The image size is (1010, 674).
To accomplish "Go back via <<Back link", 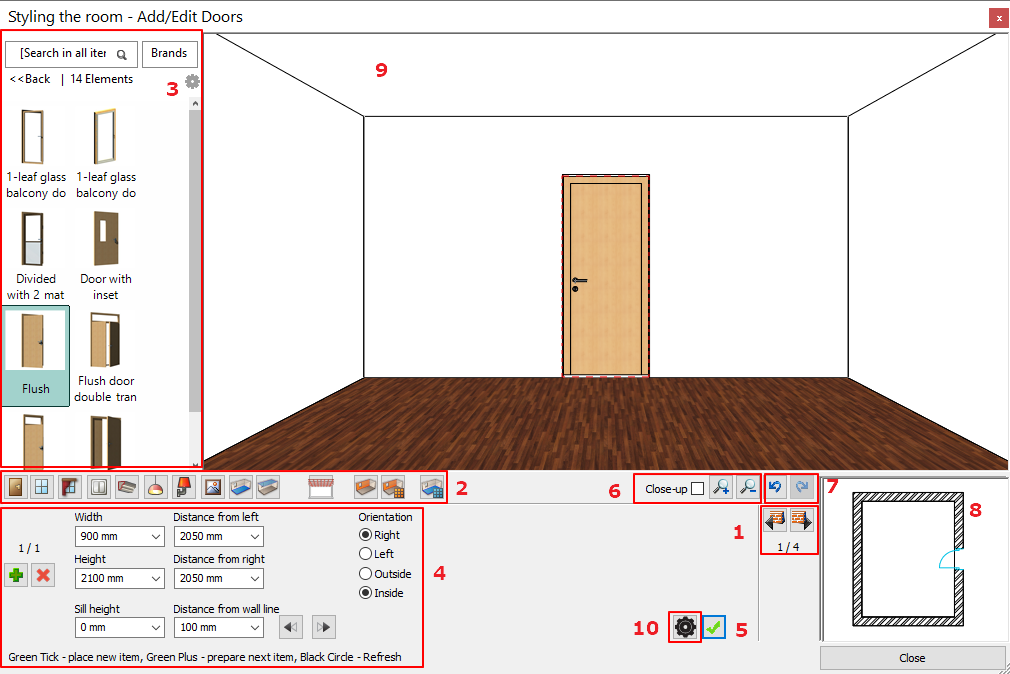I will pyautogui.click(x=30, y=79).
